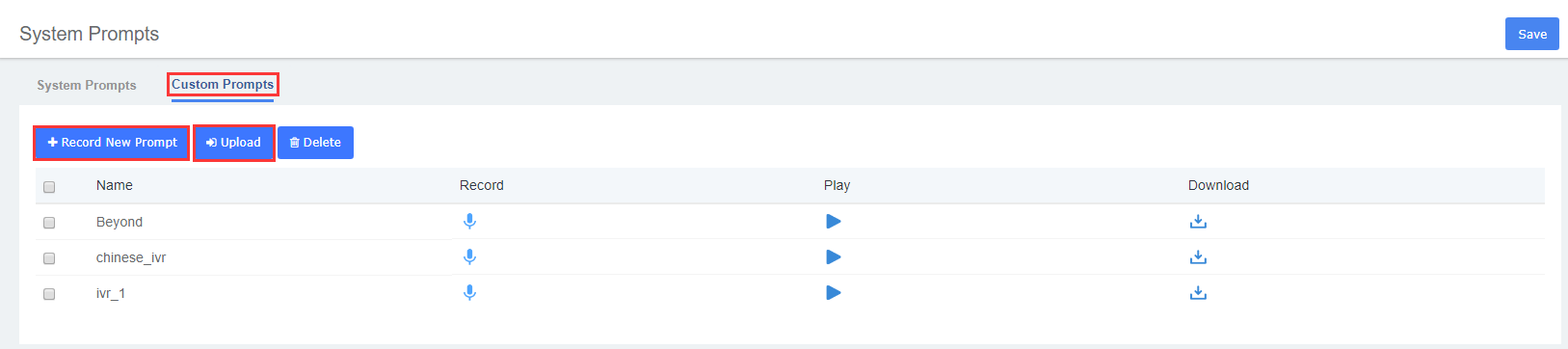Screen dimensions: 1568x349
Task: Download the chinese_ivr prompt
Action: [1198, 257]
